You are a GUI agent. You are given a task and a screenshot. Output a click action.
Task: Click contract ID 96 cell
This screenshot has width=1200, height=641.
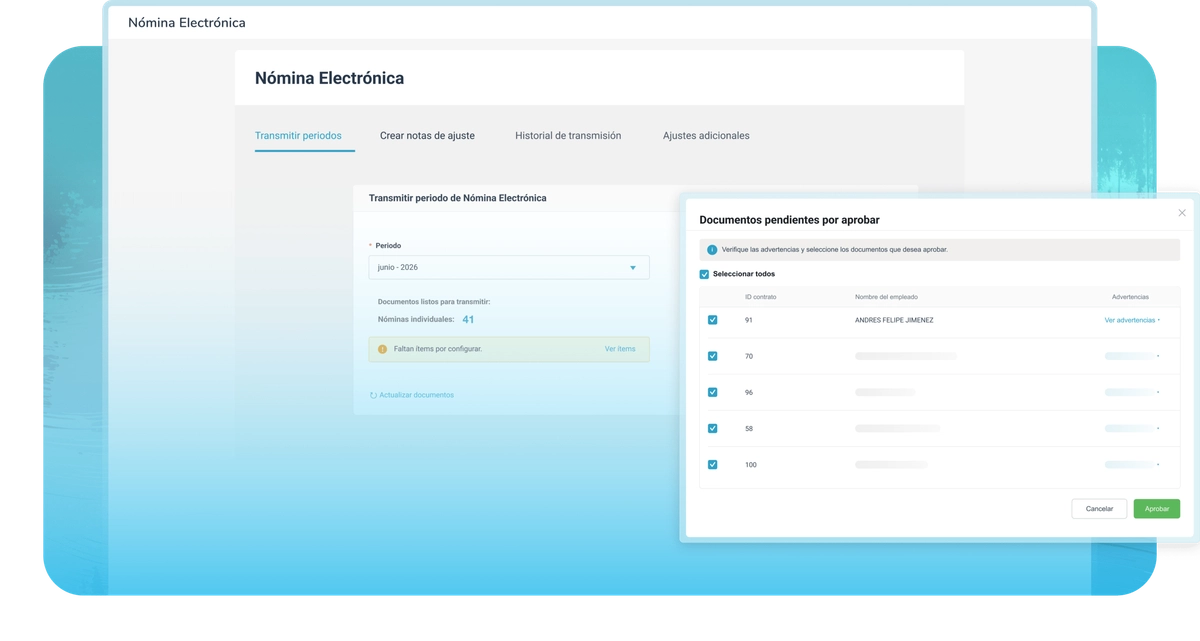coord(749,392)
